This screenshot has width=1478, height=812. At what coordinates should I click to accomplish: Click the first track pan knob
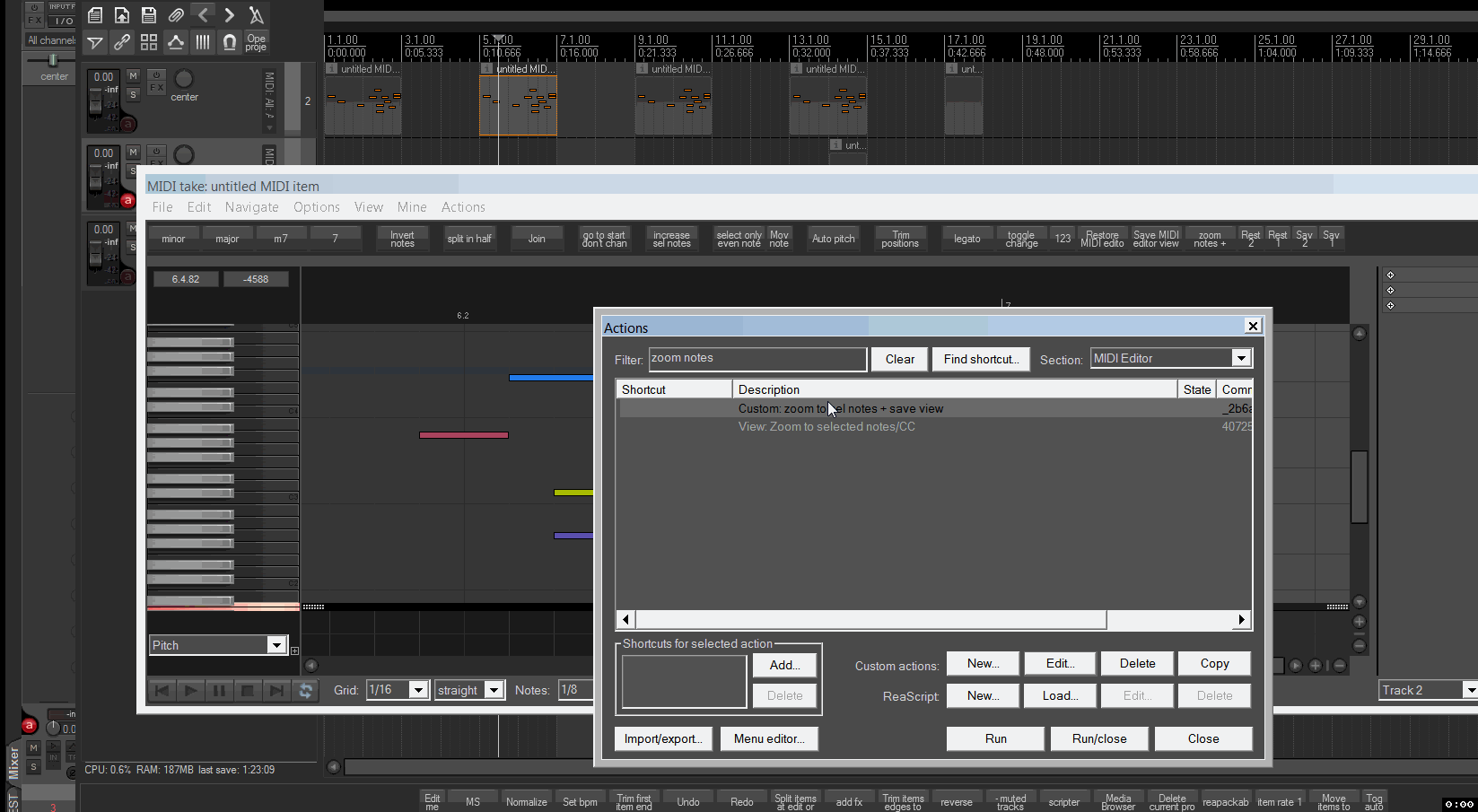point(183,79)
